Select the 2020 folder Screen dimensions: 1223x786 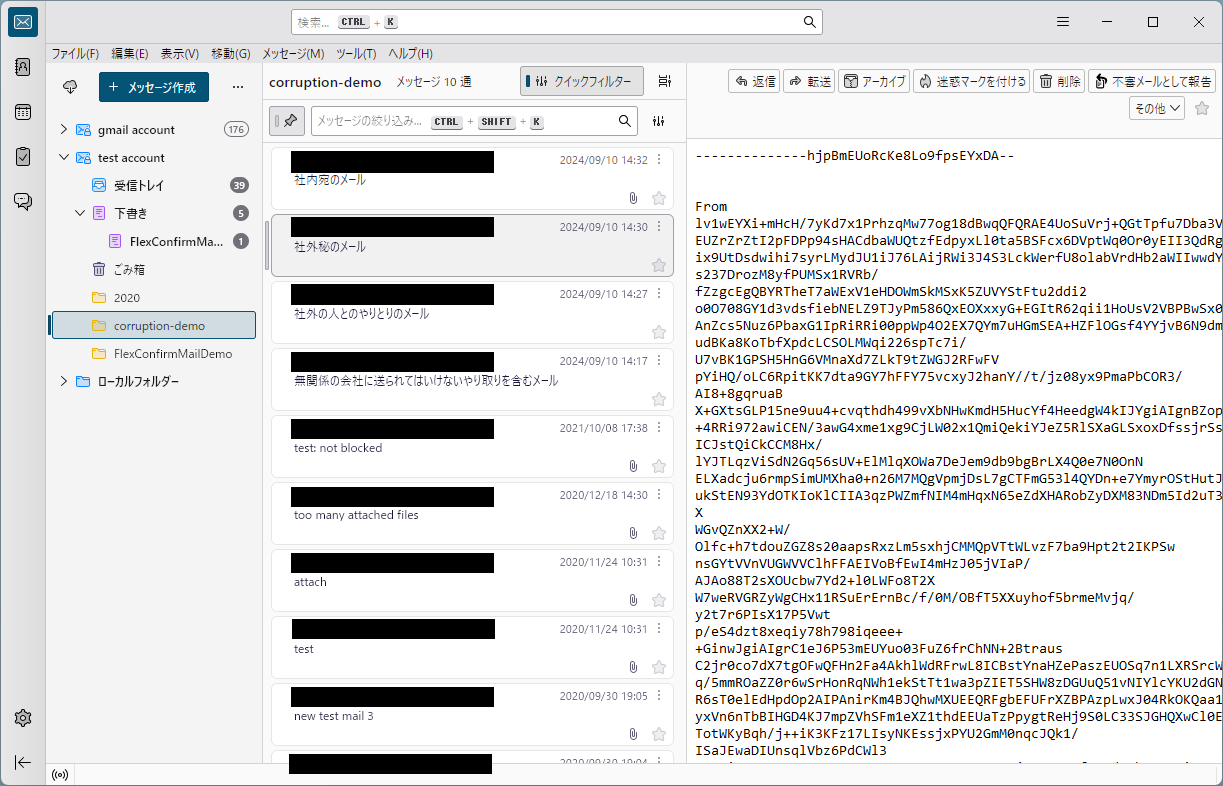(154, 297)
